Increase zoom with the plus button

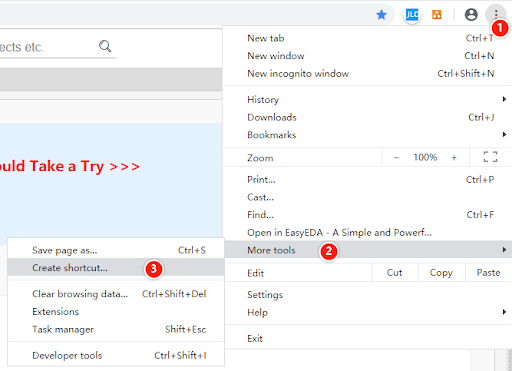454,157
